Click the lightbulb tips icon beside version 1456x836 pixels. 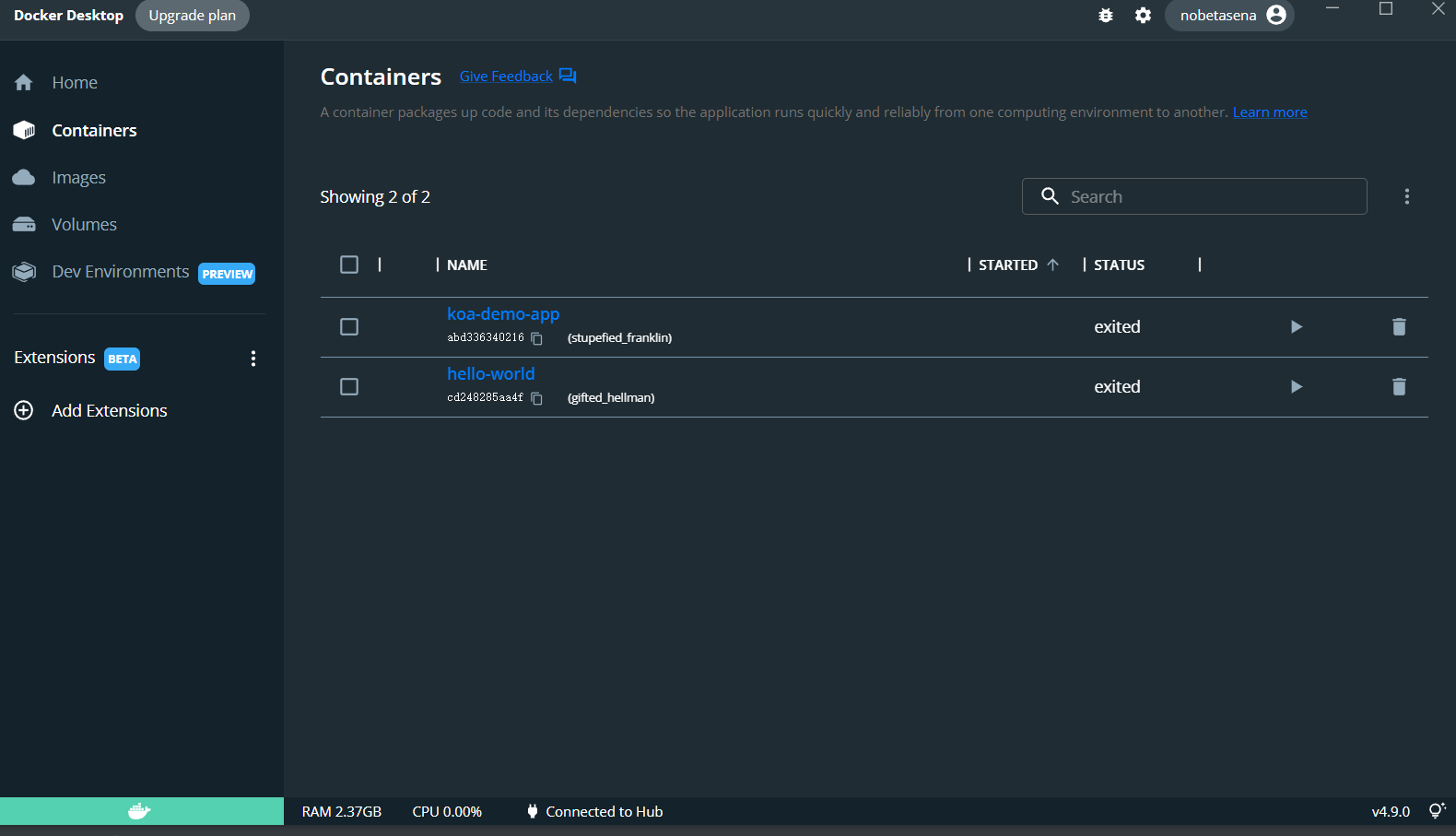[1436, 811]
